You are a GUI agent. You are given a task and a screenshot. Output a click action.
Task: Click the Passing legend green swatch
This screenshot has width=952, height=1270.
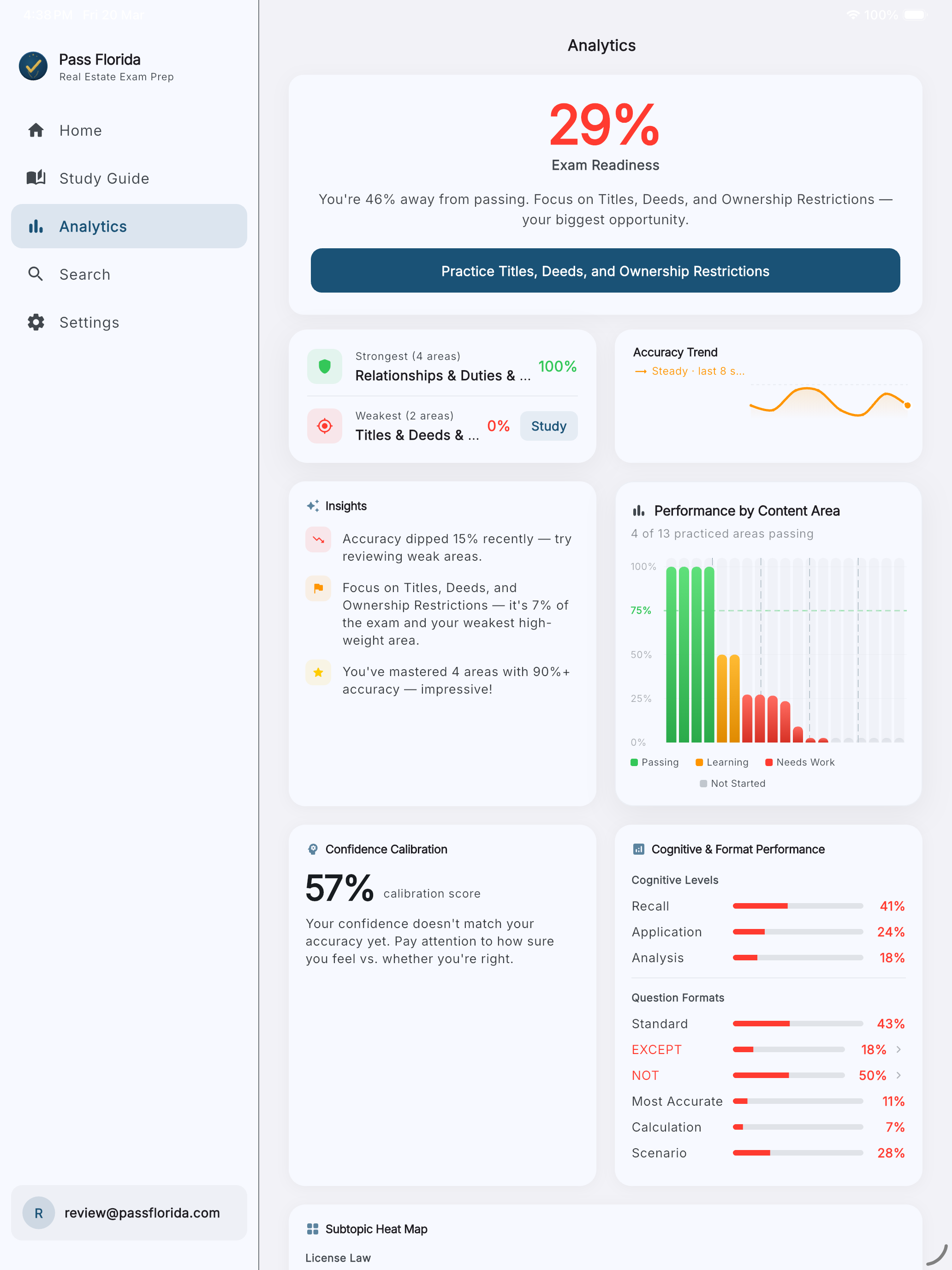click(x=634, y=762)
